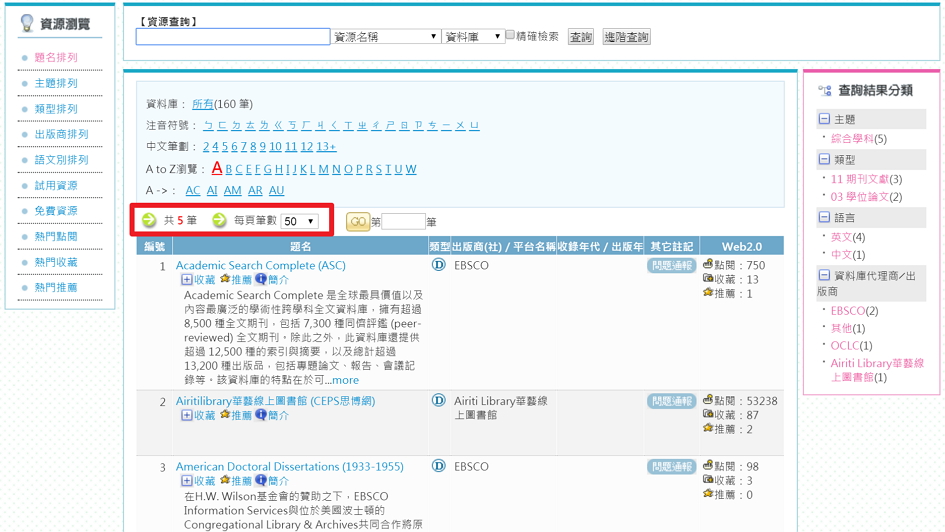945x532 pixels.
Task: Click the 進階查詢 button
Action: (x=626, y=37)
